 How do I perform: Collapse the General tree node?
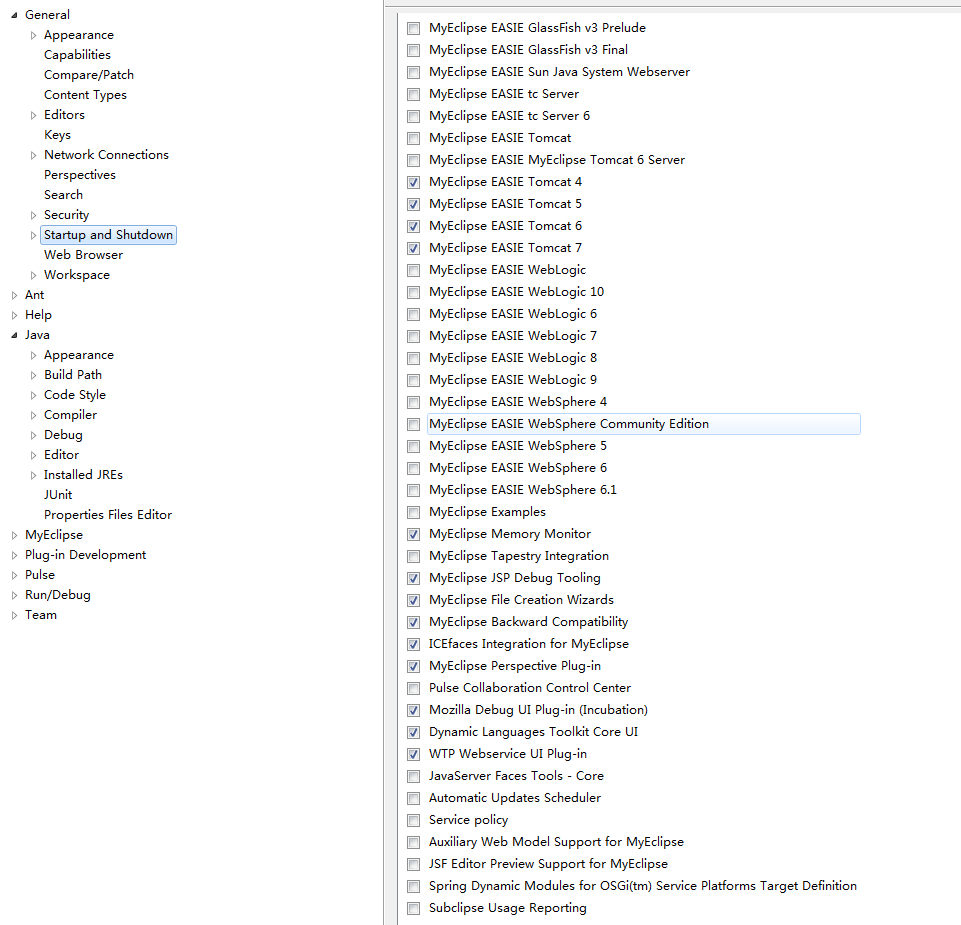click(x=14, y=15)
